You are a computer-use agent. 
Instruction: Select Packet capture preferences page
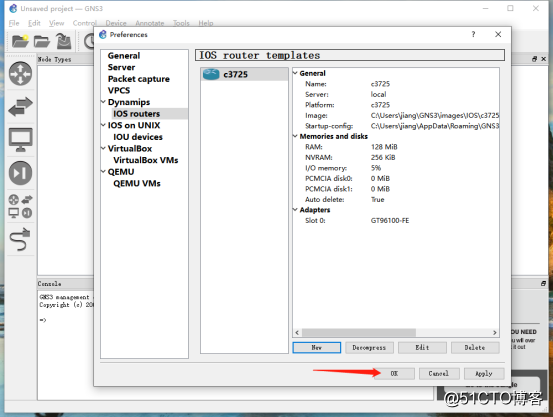point(139,79)
